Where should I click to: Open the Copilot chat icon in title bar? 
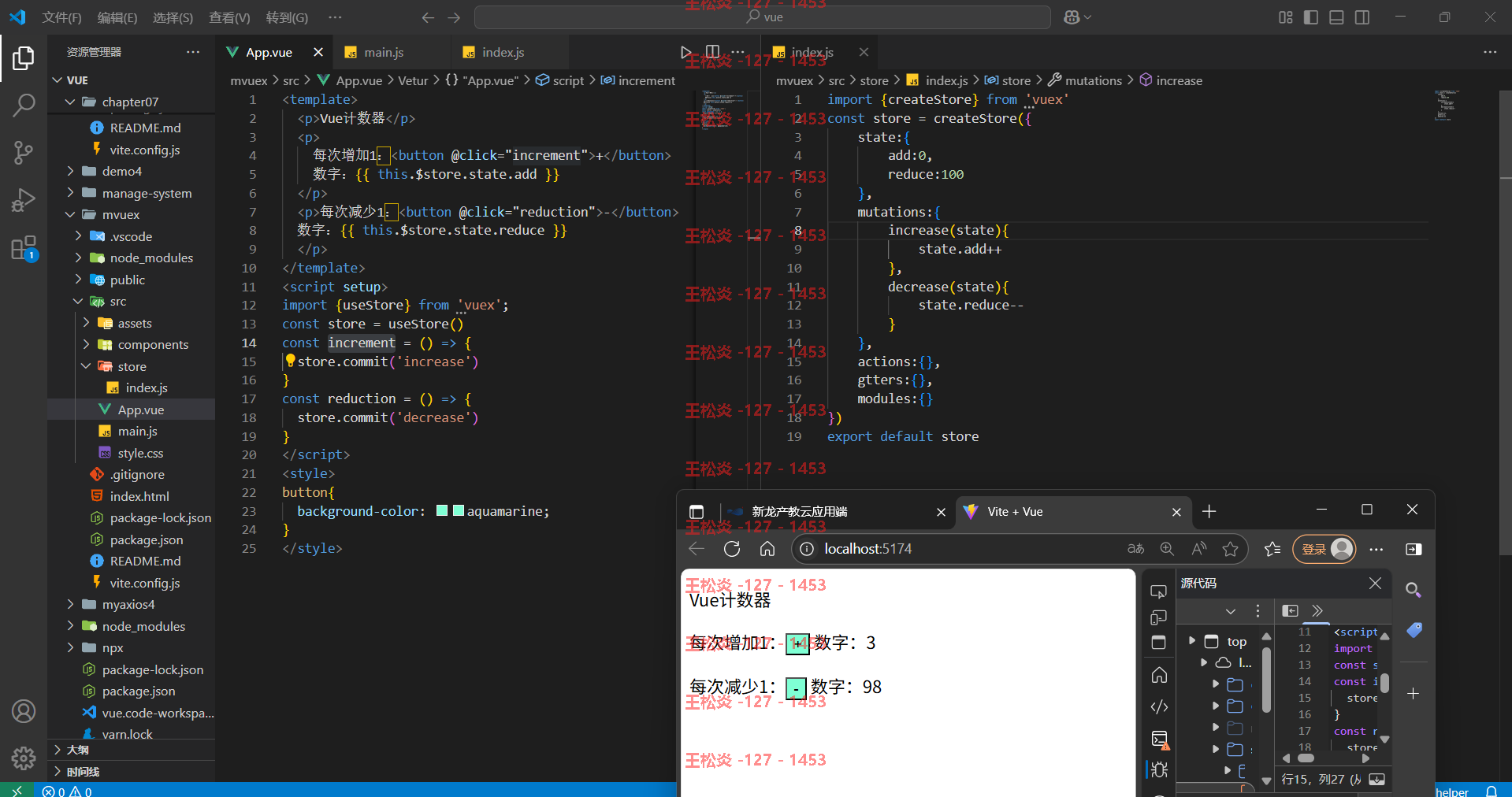pos(1072,17)
